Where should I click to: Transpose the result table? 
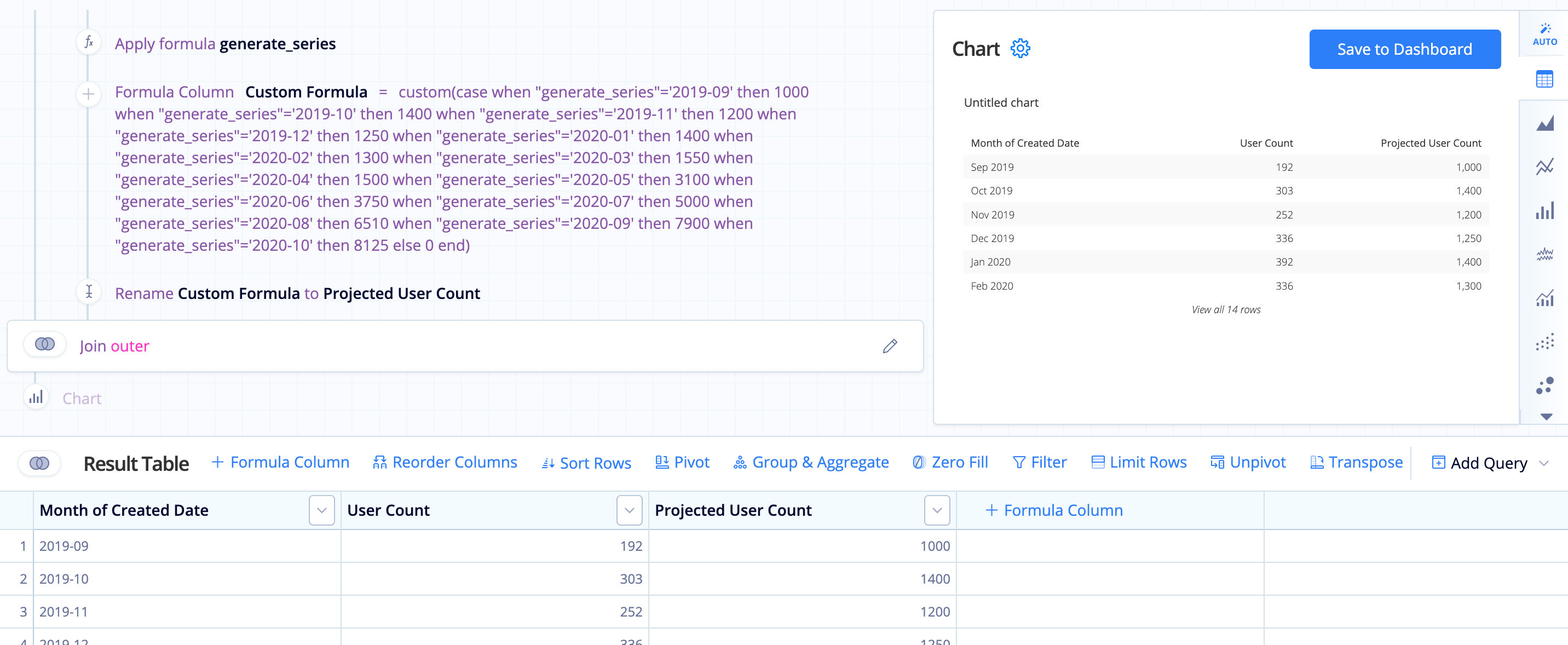click(x=1356, y=463)
